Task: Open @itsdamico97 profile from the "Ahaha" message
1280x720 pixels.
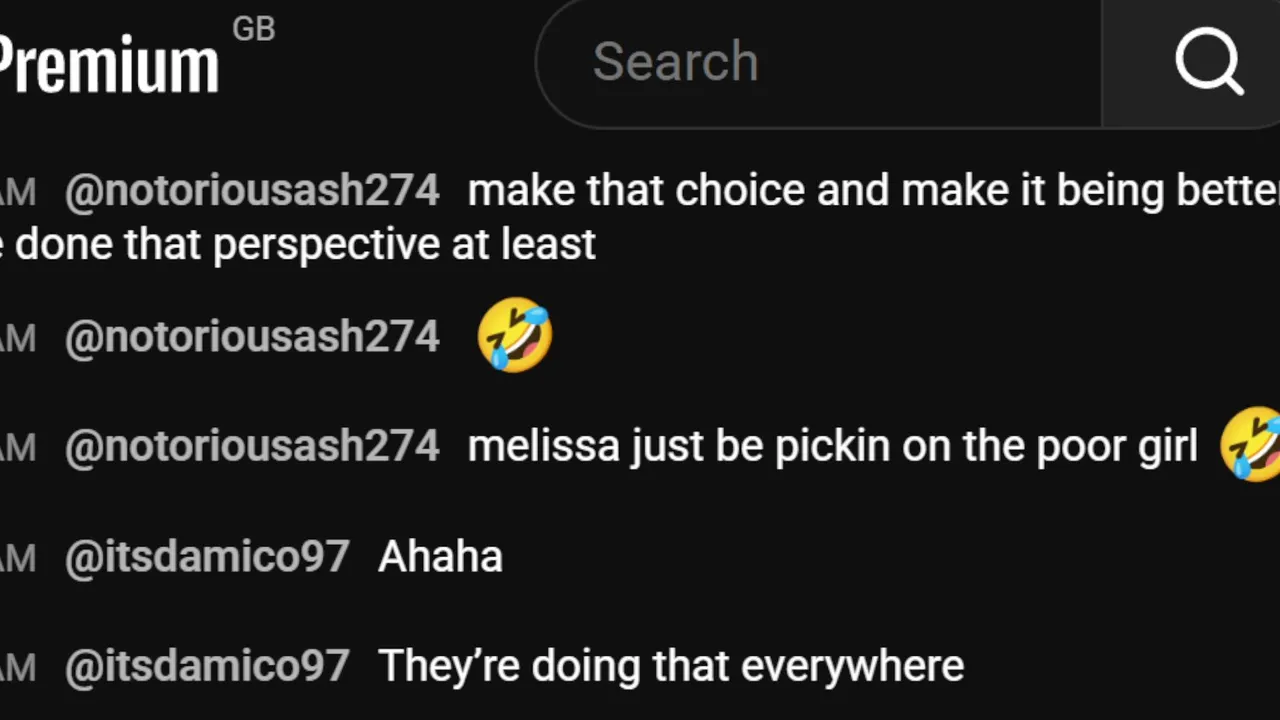Action: 207,557
